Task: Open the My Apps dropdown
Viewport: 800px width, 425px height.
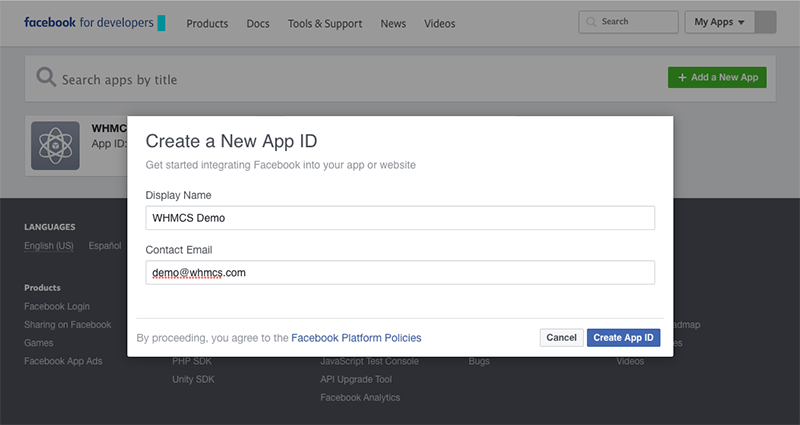Action: click(719, 22)
